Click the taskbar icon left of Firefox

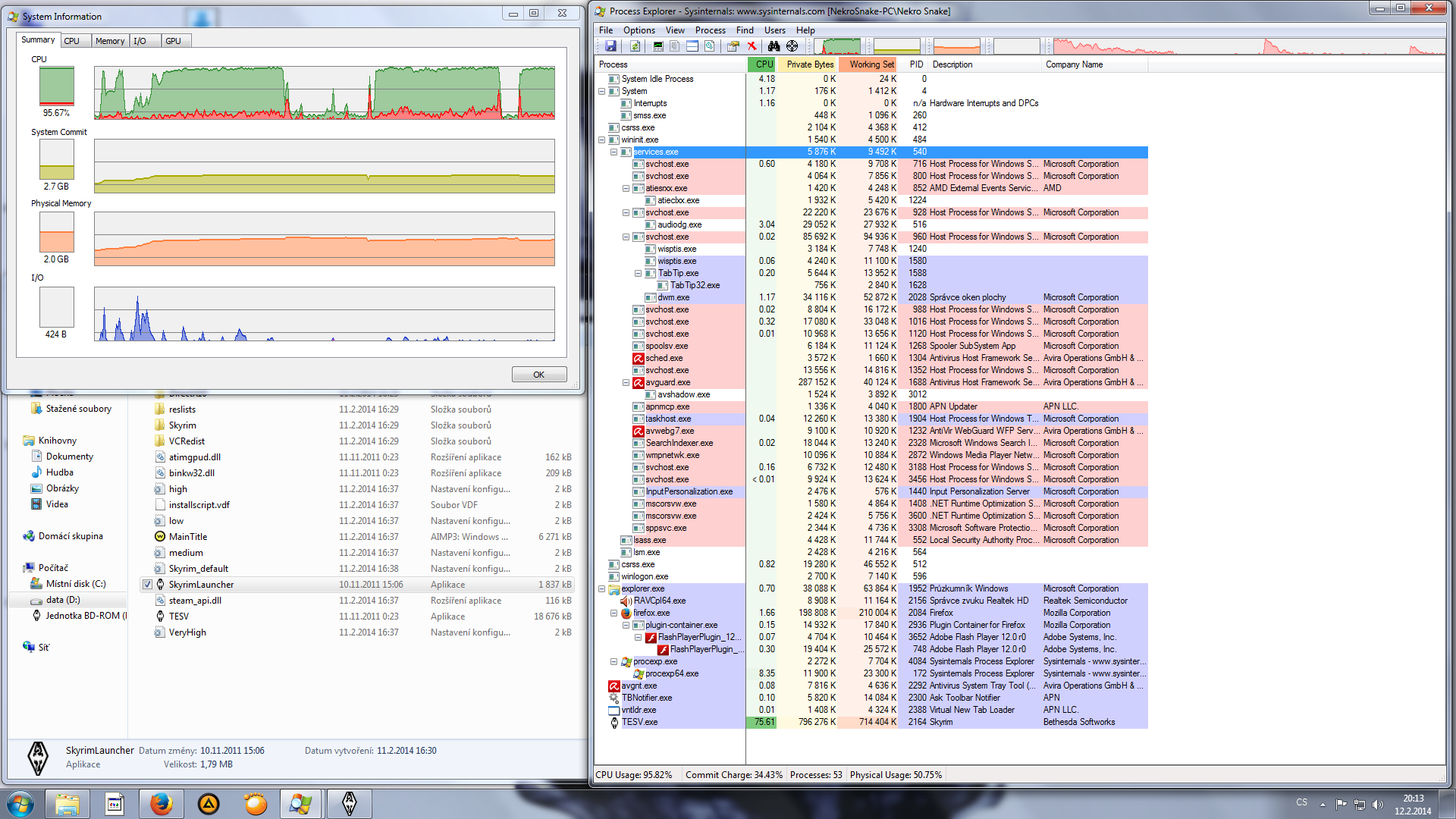115,804
